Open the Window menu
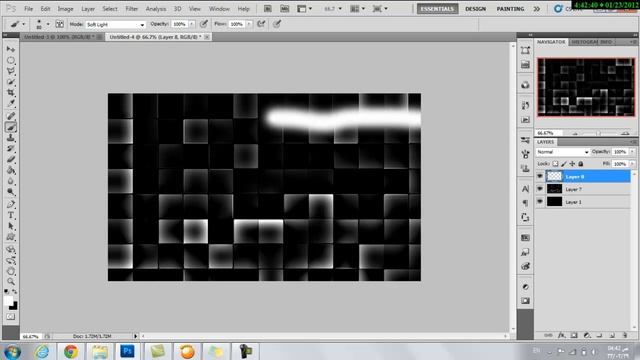 219,9
